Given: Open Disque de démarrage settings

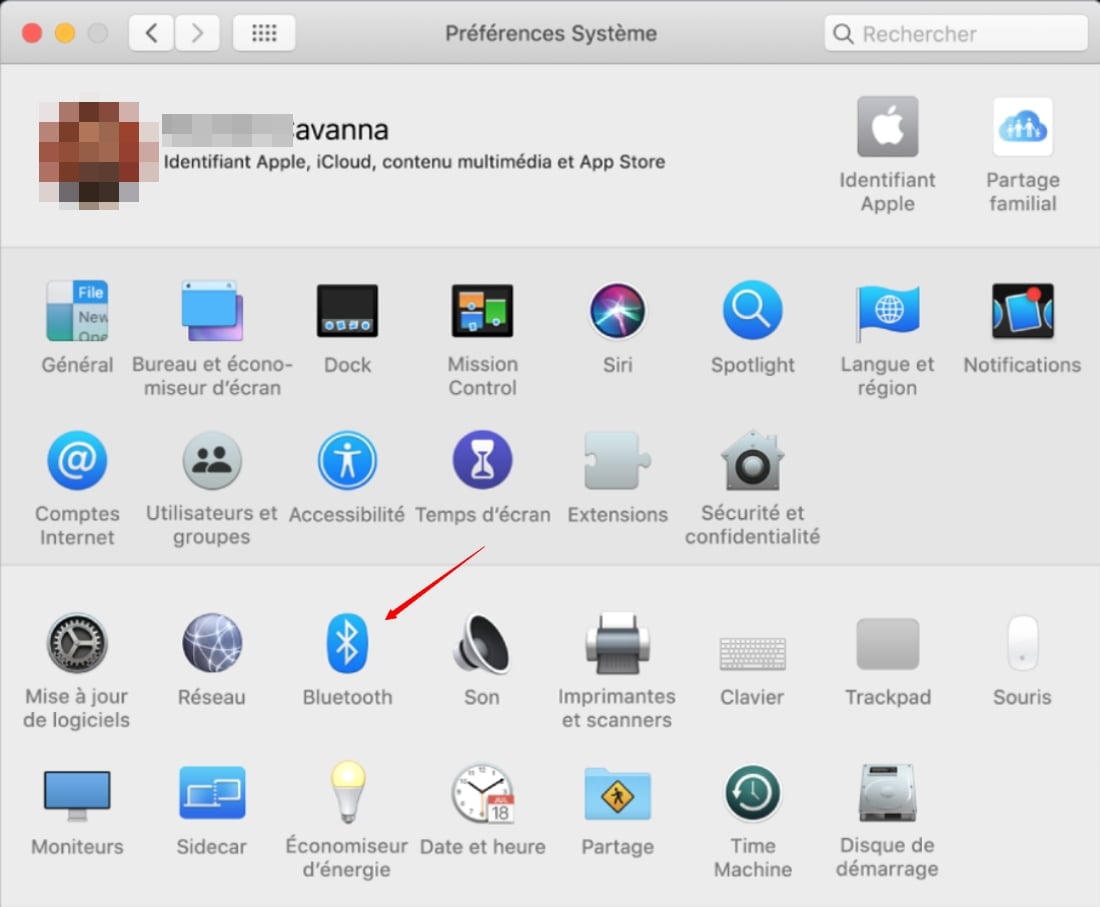Looking at the screenshot, I should click(x=887, y=793).
